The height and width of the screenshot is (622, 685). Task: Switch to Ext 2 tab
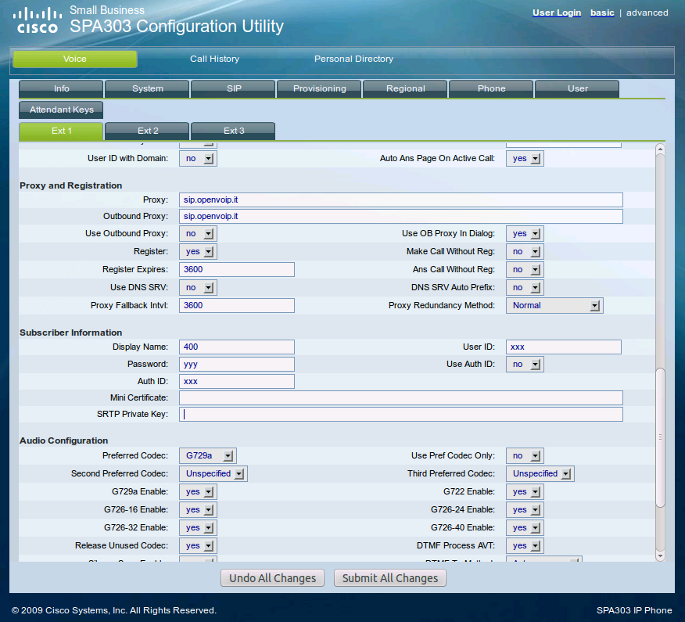(147, 131)
